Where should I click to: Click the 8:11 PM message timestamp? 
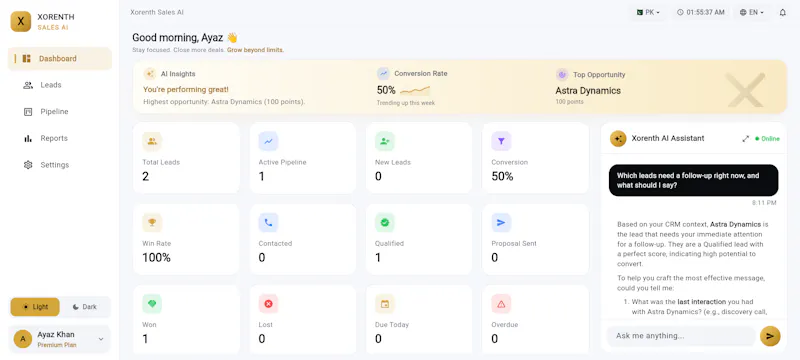(764, 203)
